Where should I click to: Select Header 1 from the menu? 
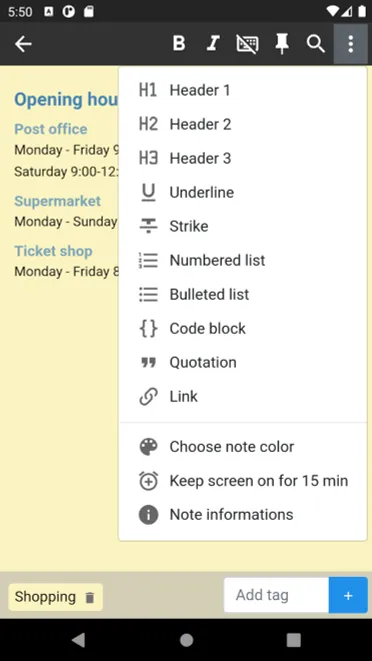[x=243, y=90]
